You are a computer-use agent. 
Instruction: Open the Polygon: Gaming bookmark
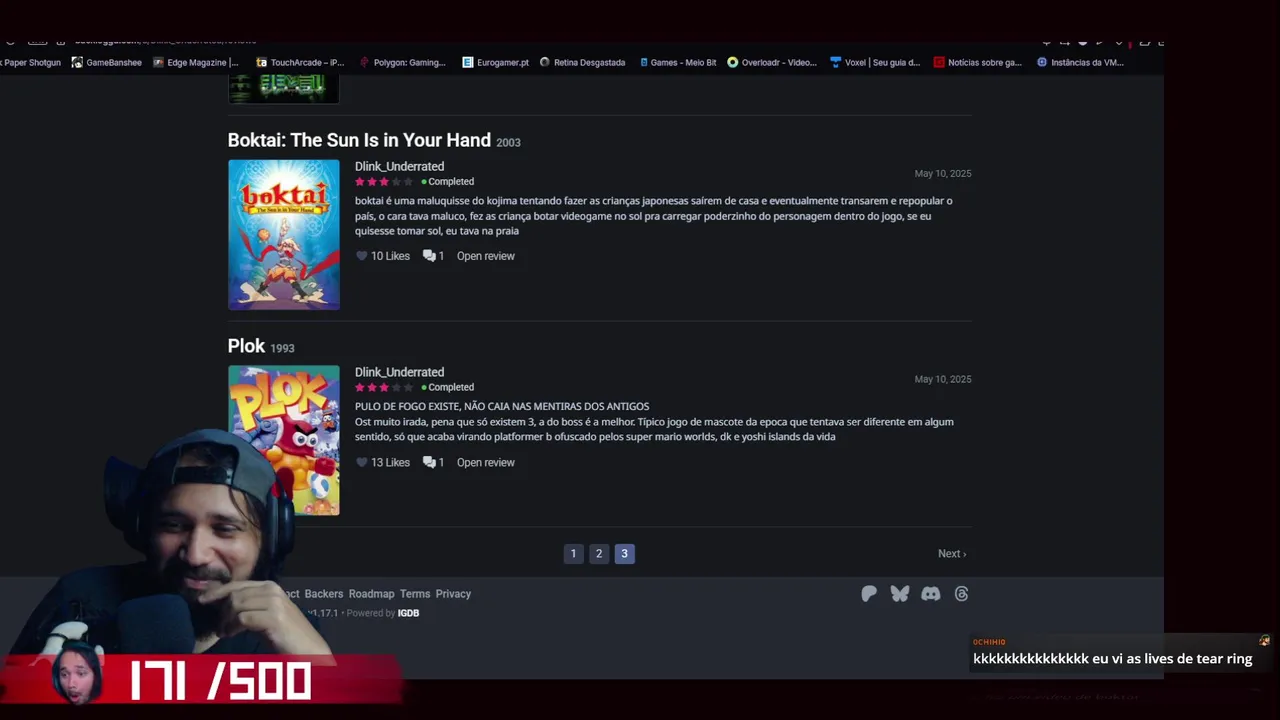402,62
